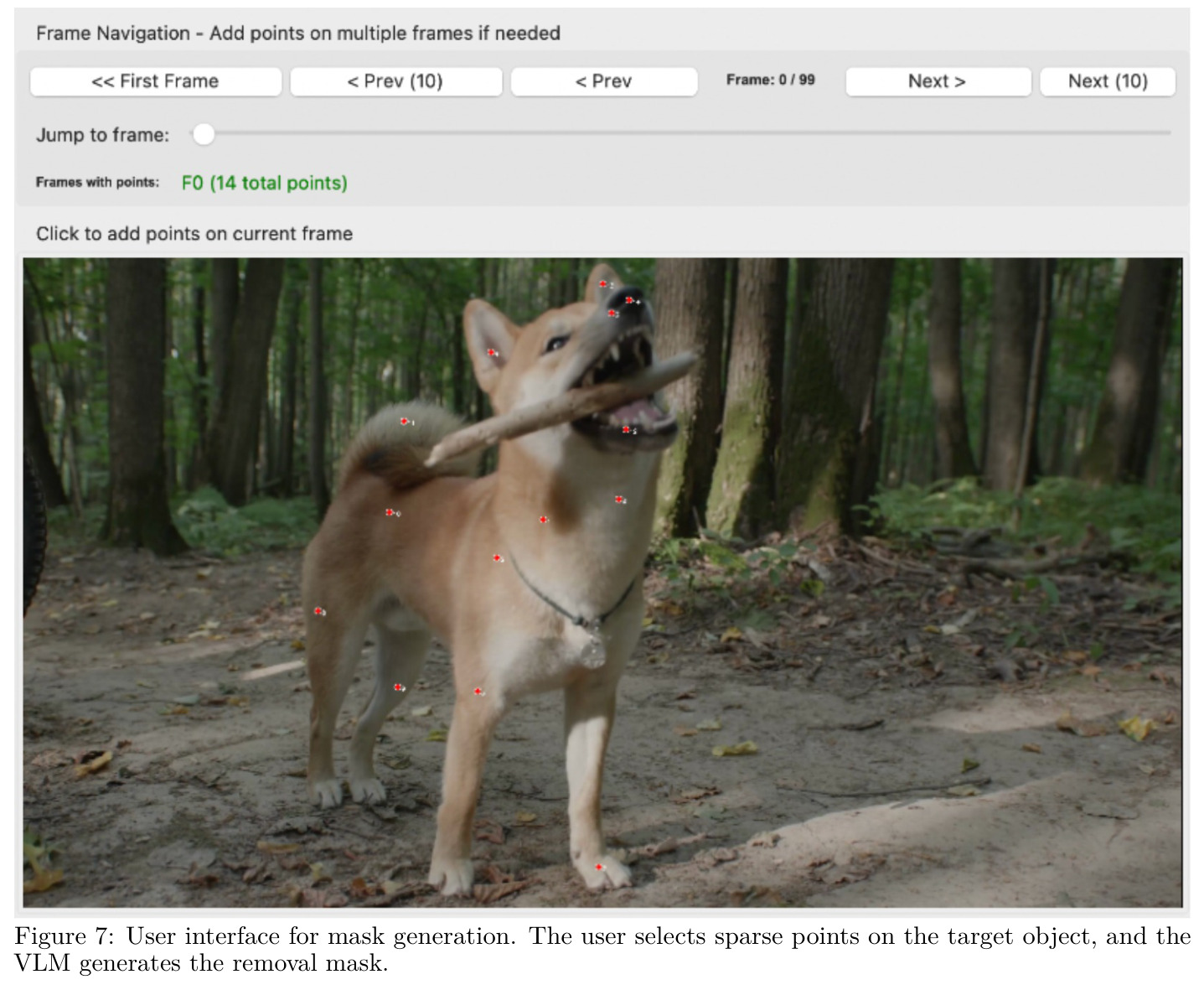Go to the First Frame button
This screenshot has height=990, width=1204.
click(155, 81)
